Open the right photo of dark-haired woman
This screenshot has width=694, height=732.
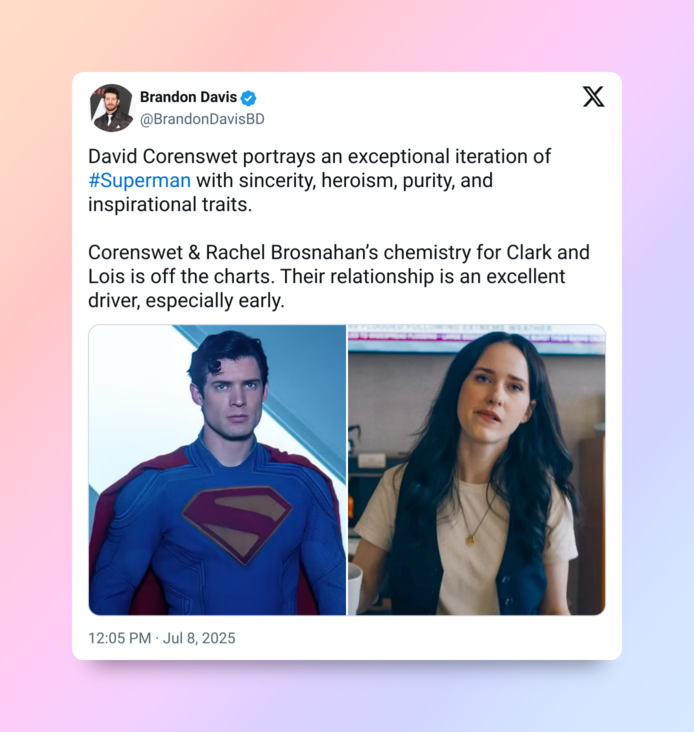(x=477, y=470)
